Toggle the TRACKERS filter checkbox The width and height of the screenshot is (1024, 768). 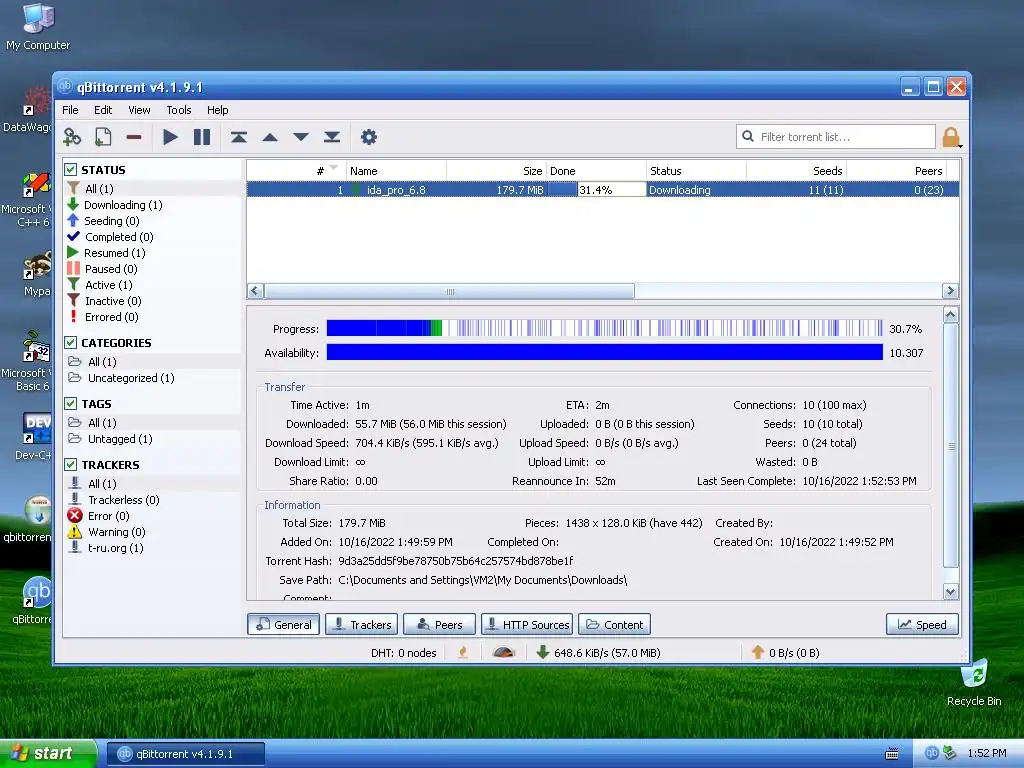[x=71, y=464]
